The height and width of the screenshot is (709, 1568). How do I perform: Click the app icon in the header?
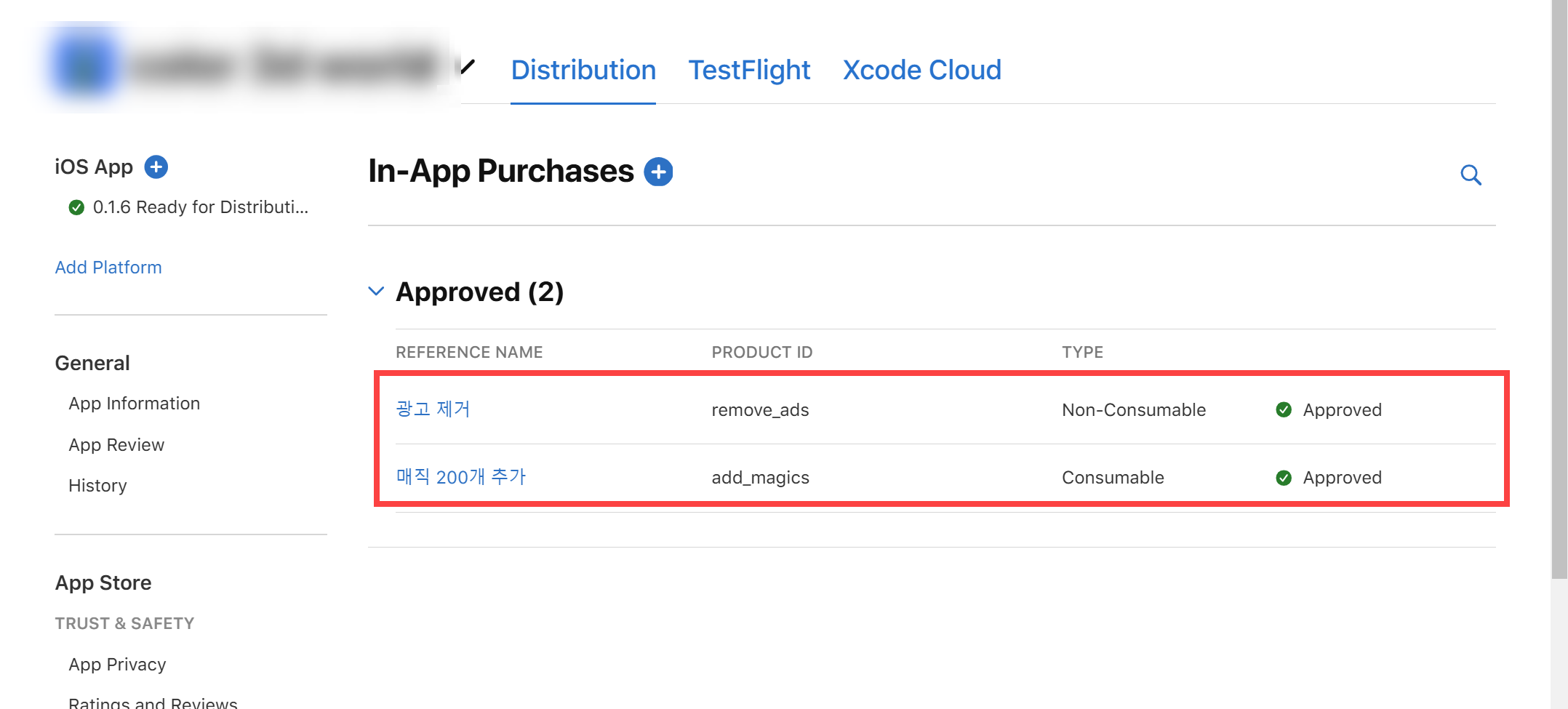pos(84,67)
